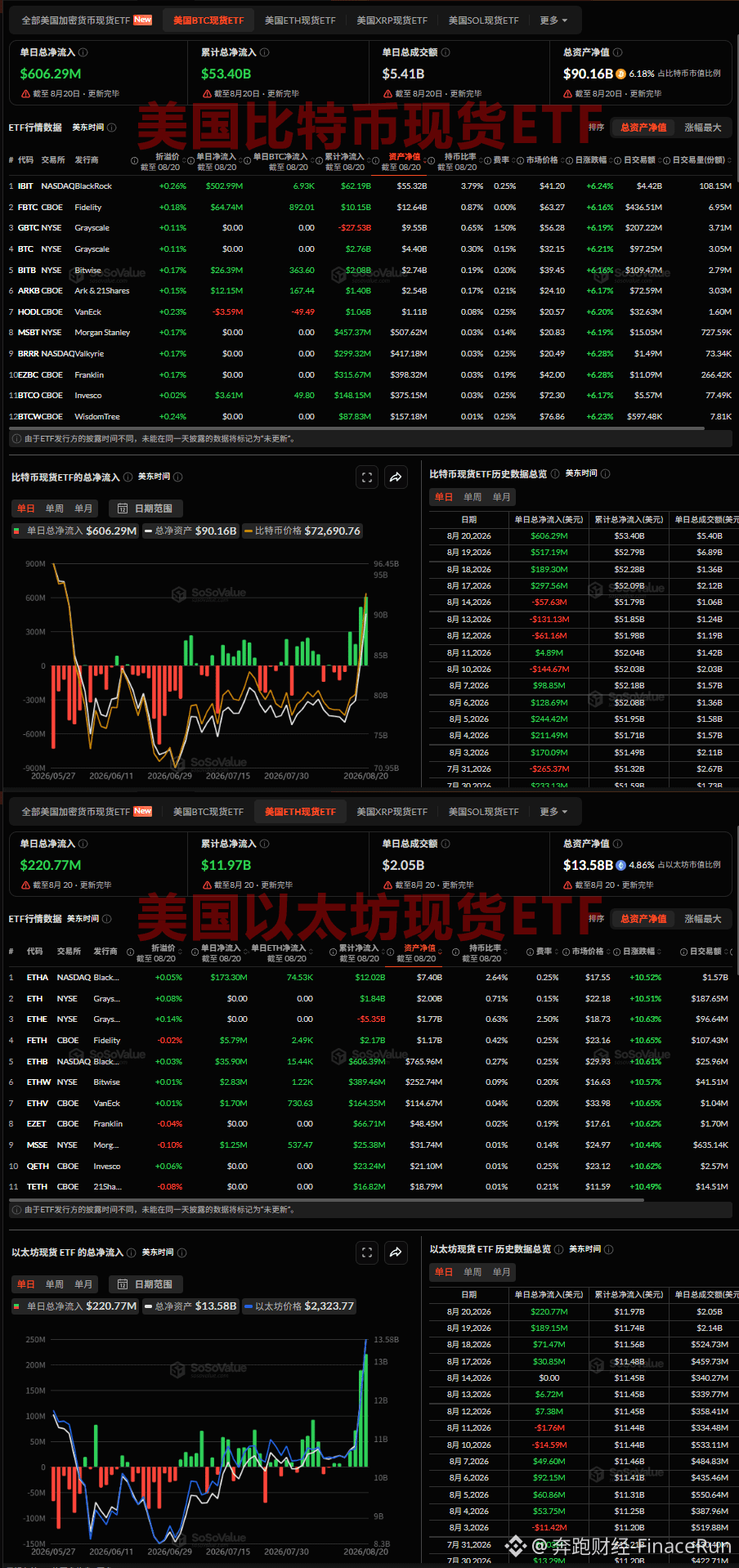Open the GBTC Grayscale row in BTC table
Viewport: 739px width, 1568px height.
pos(369,228)
